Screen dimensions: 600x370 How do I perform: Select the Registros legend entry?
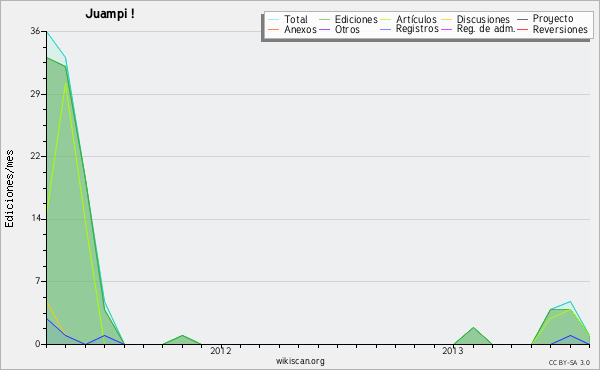click(x=417, y=29)
